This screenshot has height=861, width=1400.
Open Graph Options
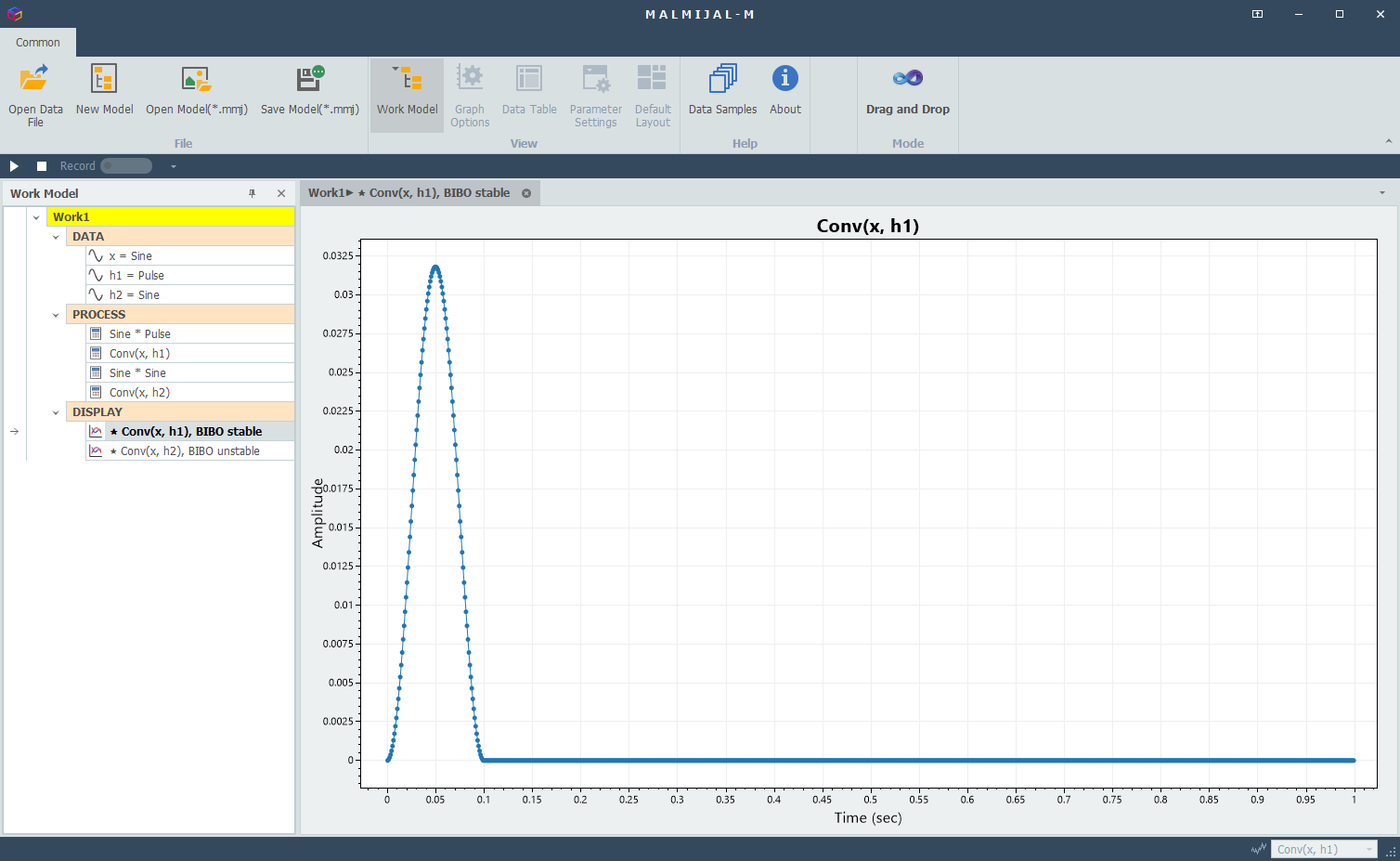pos(470,96)
